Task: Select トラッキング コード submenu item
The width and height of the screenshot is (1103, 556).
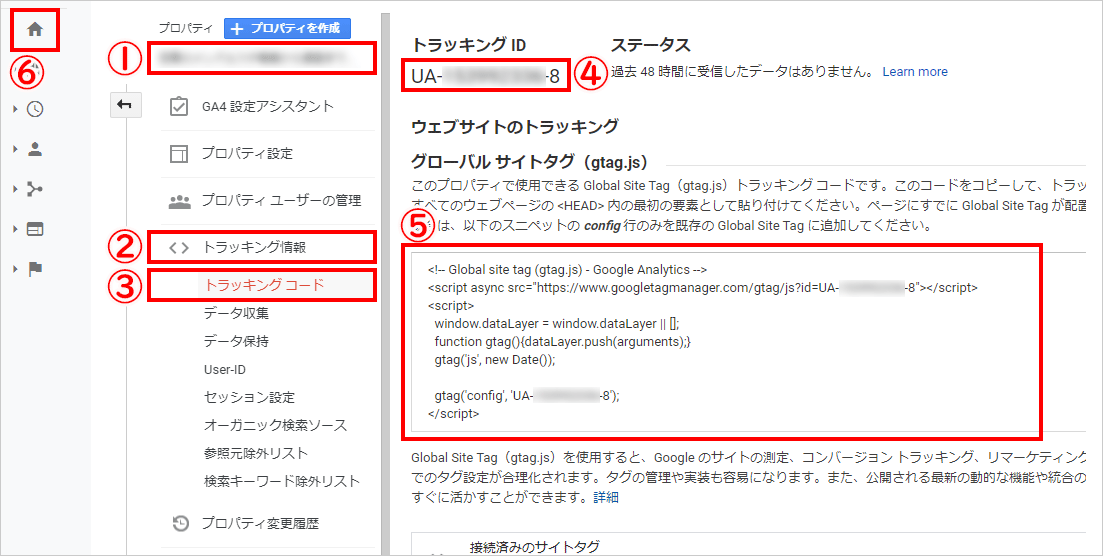Action: (x=264, y=285)
